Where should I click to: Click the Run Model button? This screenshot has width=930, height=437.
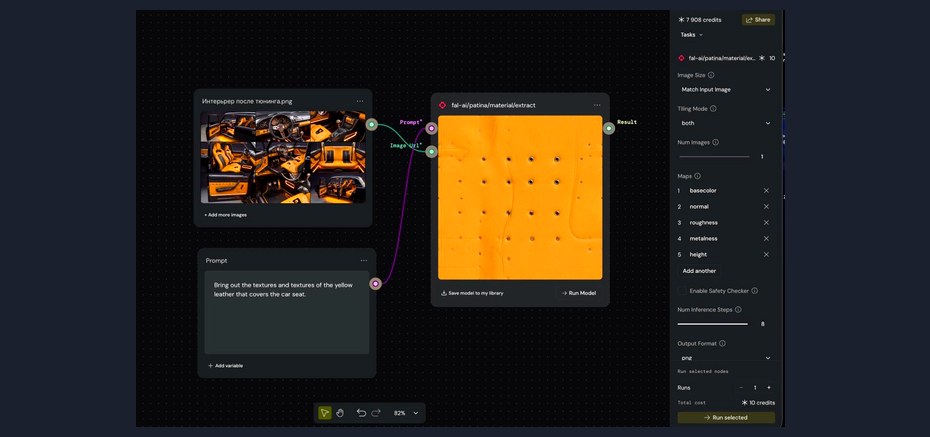(578, 293)
